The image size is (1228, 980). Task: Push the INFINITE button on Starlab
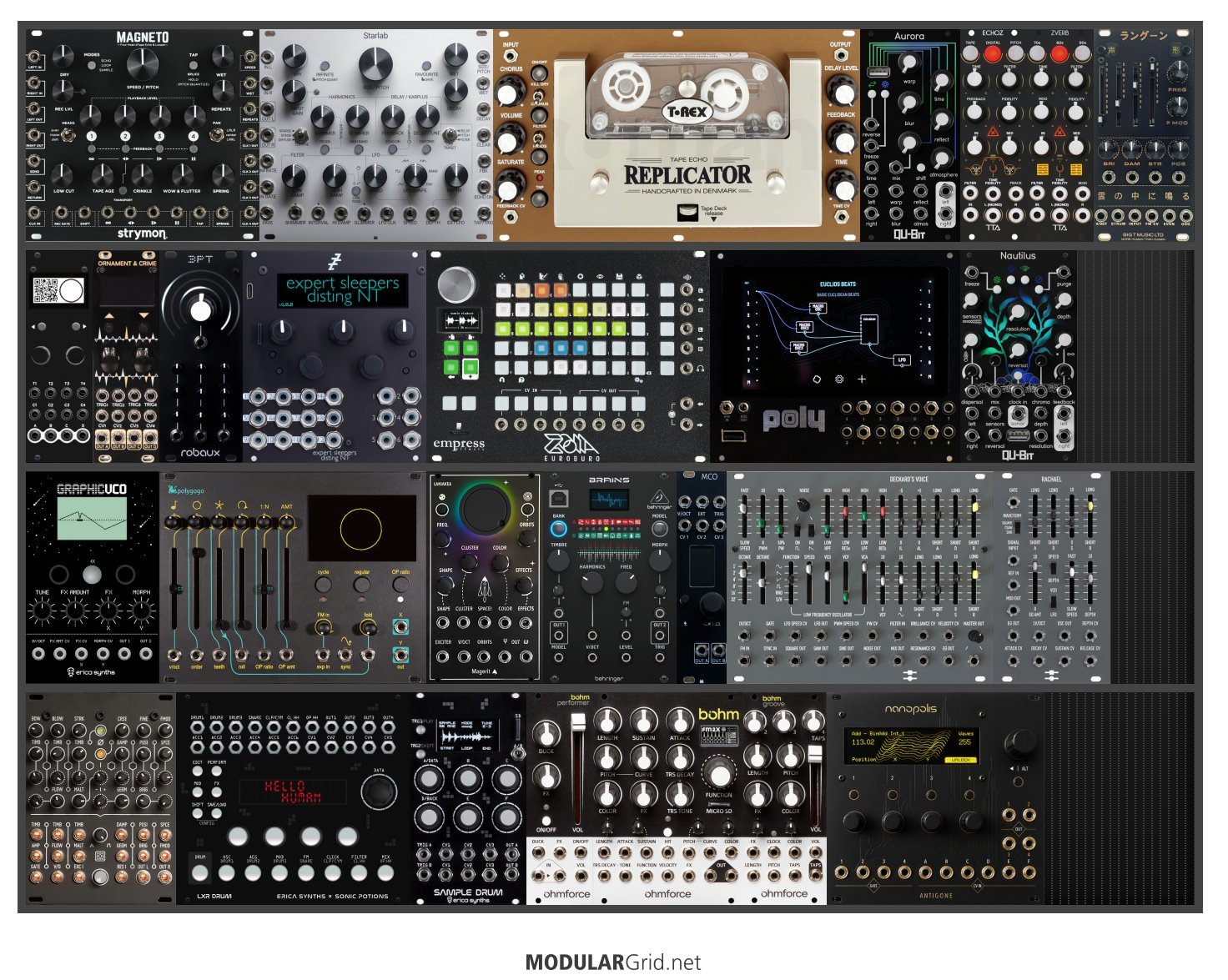(x=325, y=67)
